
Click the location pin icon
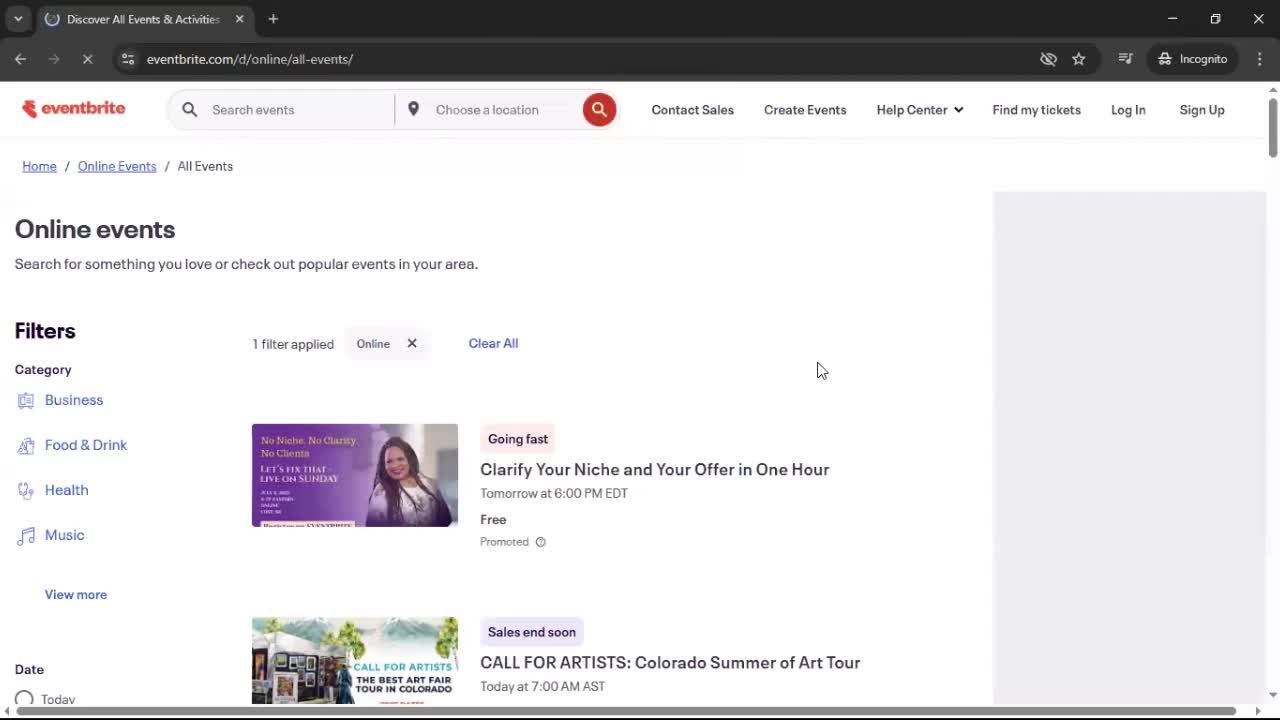414,109
